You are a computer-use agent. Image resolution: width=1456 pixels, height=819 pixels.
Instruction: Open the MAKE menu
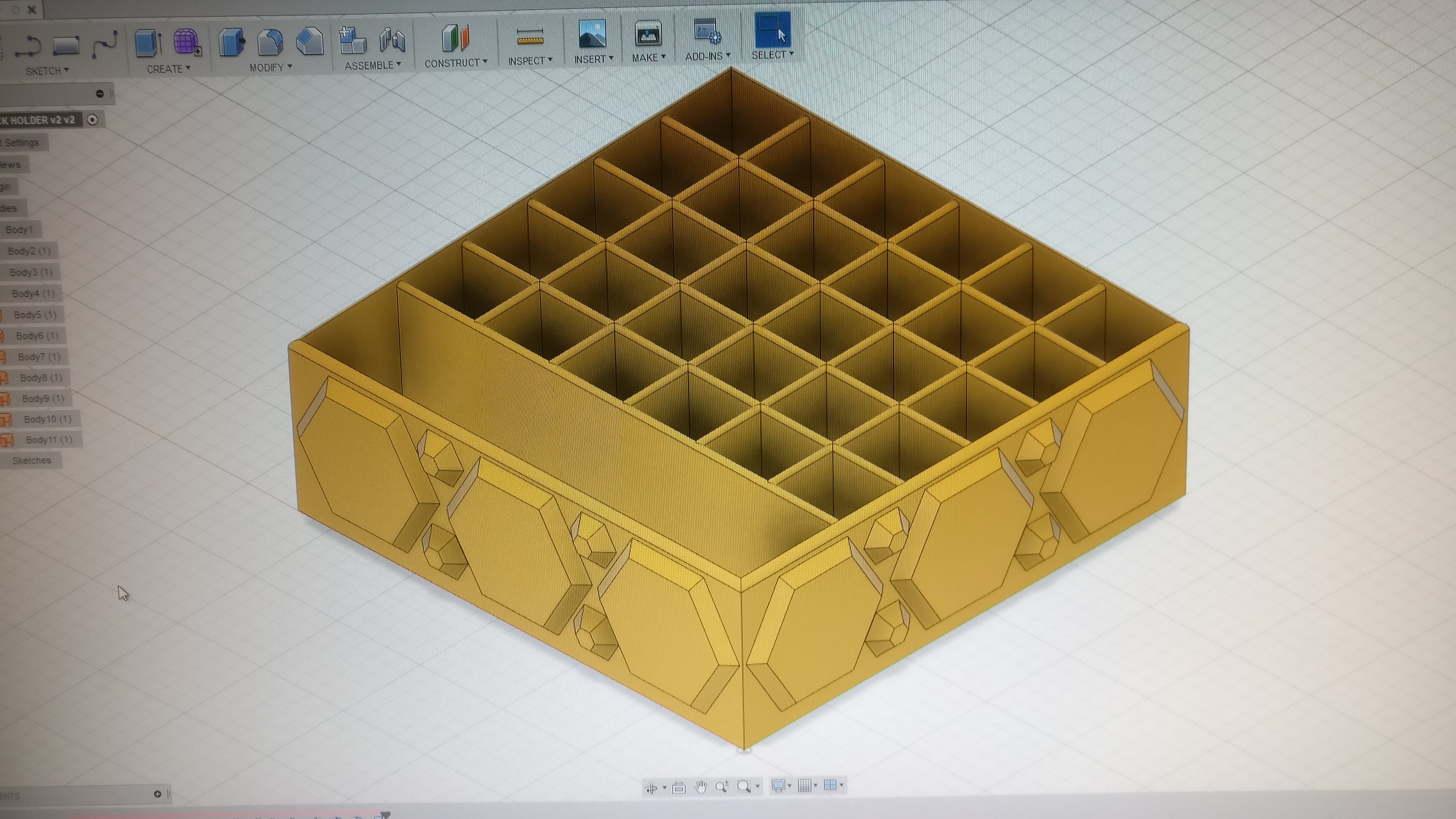tap(649, 58)
